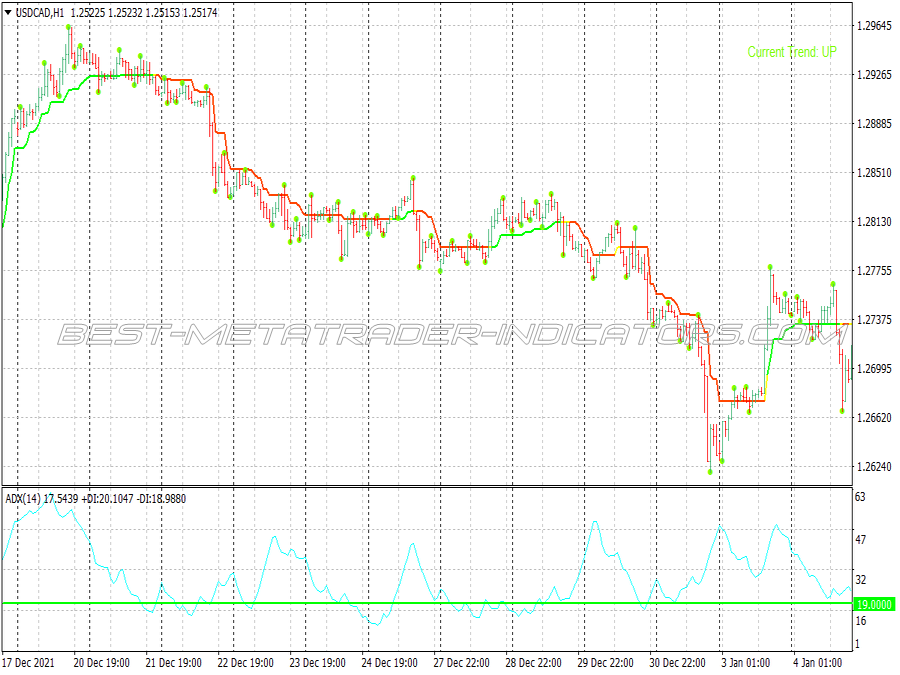Click the ADX scale value 32
Screen dimensions: 900x675
coord(860,580)
